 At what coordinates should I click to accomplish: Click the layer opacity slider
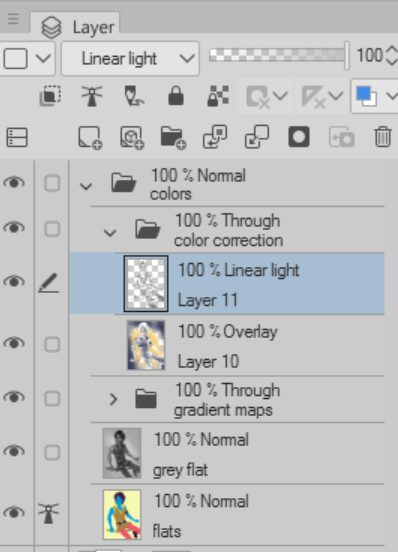pos(279,55)
